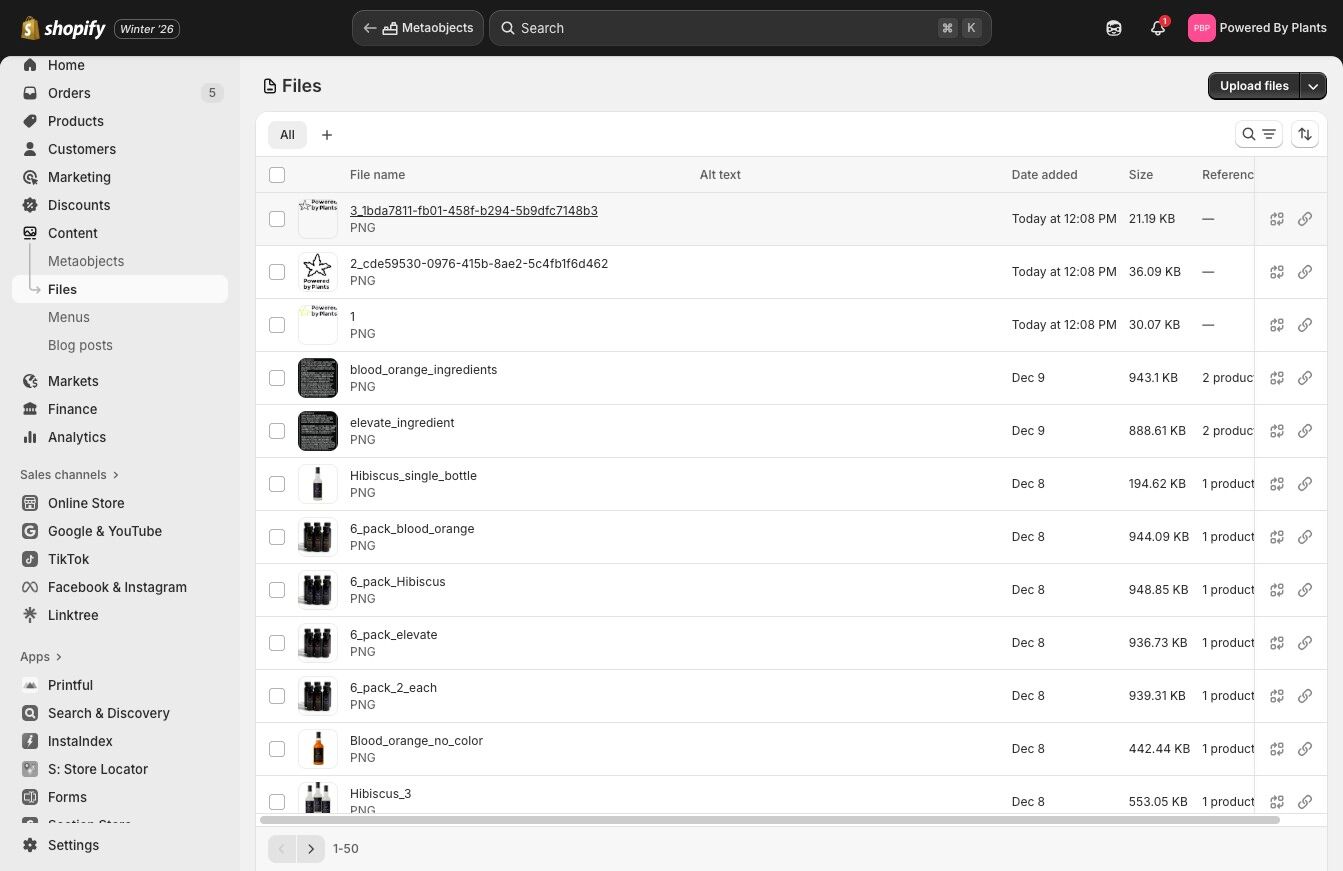The image size is (1343, 871).
Task: Click the replace file icon for Hibiscus_single_bottle
Action: coord(1277,484)
